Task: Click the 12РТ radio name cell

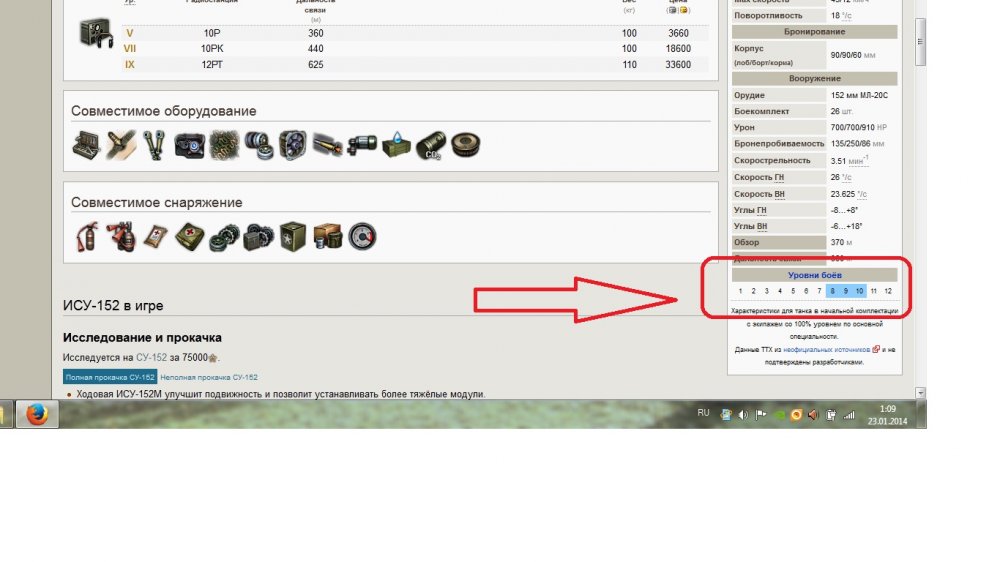Action: 212,64
